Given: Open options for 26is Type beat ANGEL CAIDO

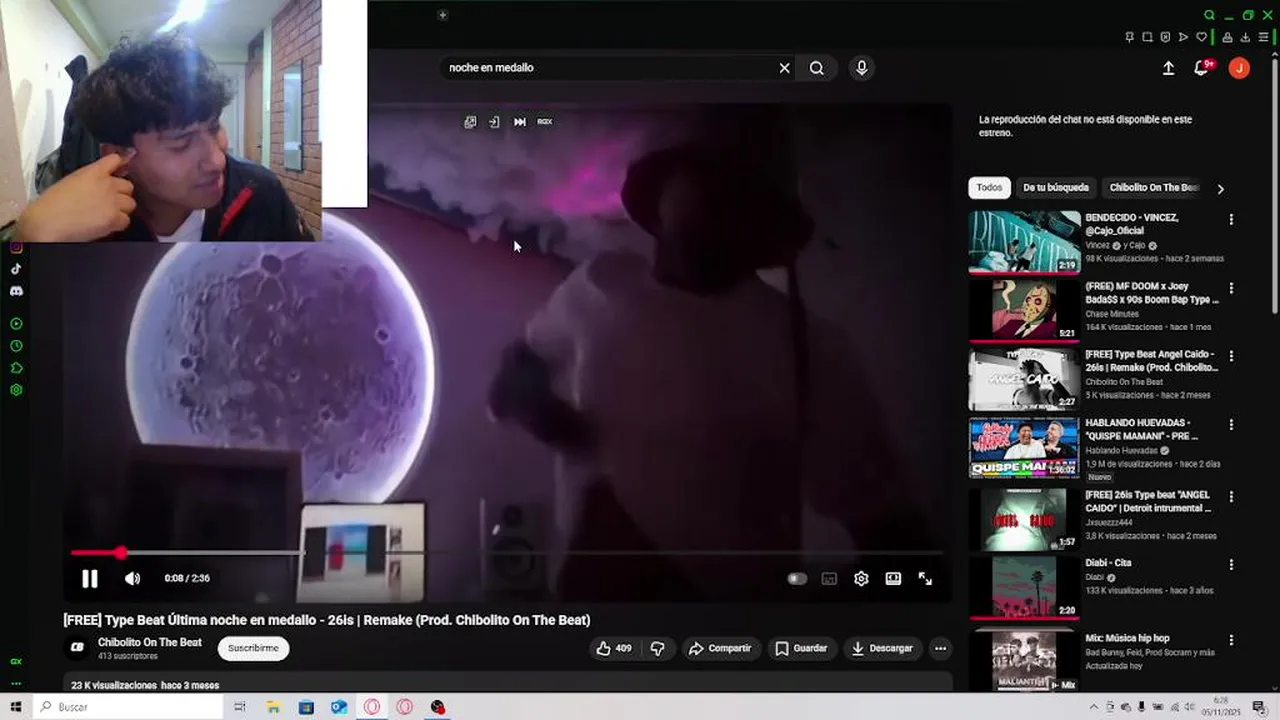Looking at the screenshot, I should [x=1231, y=496].
